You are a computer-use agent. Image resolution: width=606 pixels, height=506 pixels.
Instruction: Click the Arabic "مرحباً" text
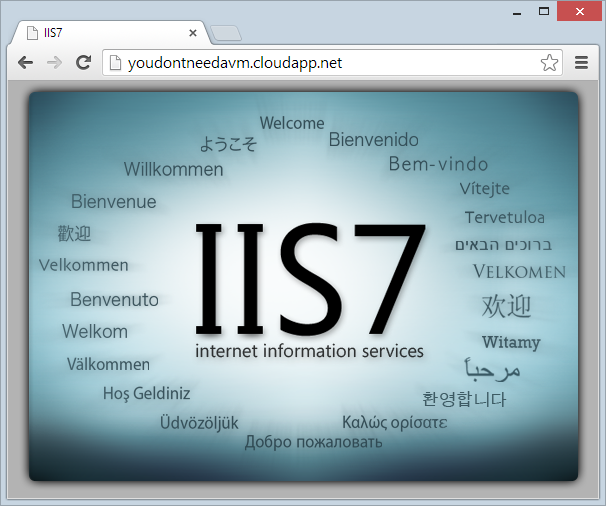coord(492,368)
